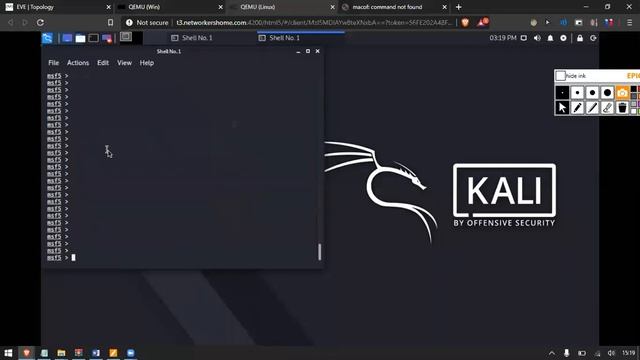Select the smallest pen size dot

tap(562, 93)
